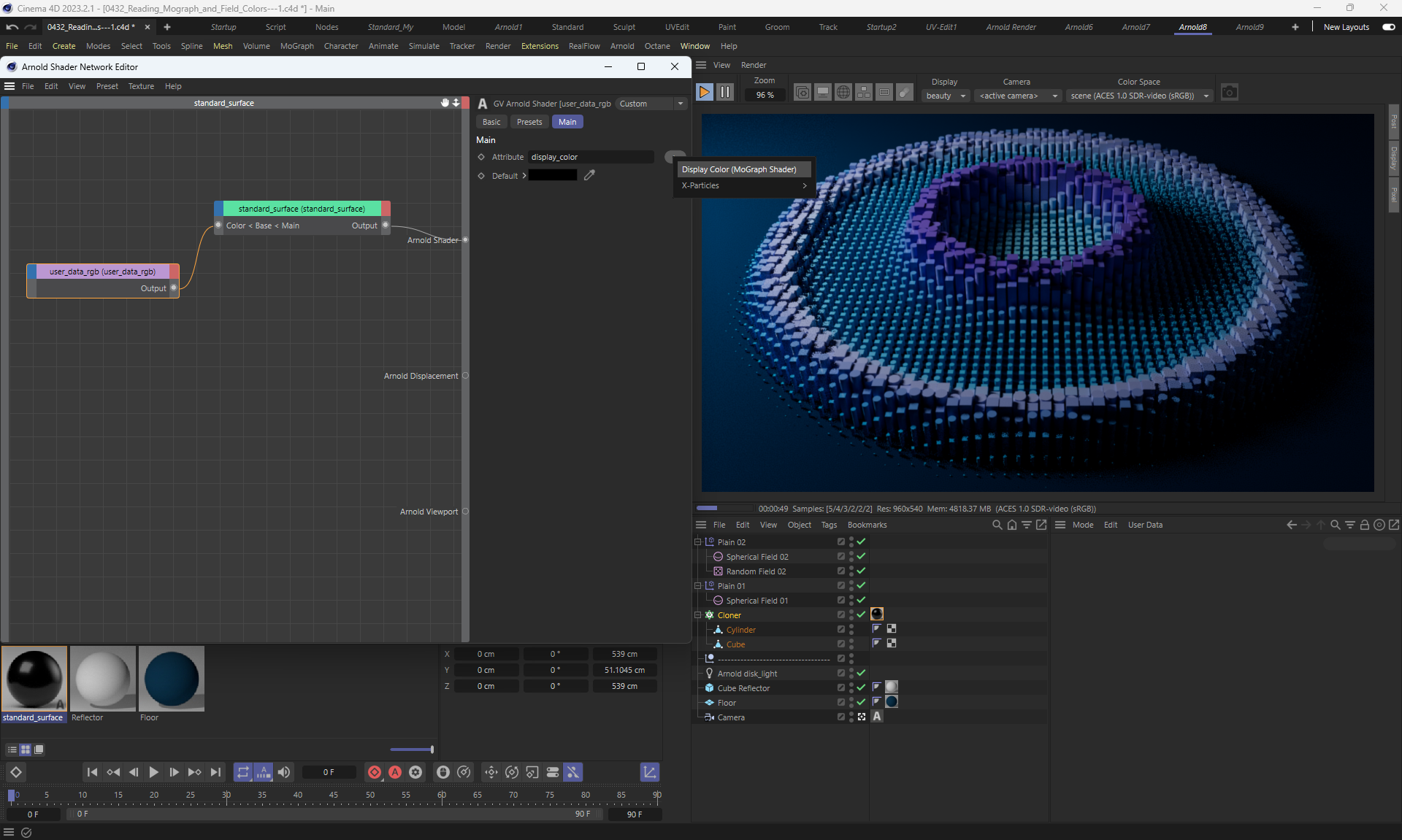Collapse the Plain 02 tree item
This screenshot has width=1402, height=840.
click(697, 542)
